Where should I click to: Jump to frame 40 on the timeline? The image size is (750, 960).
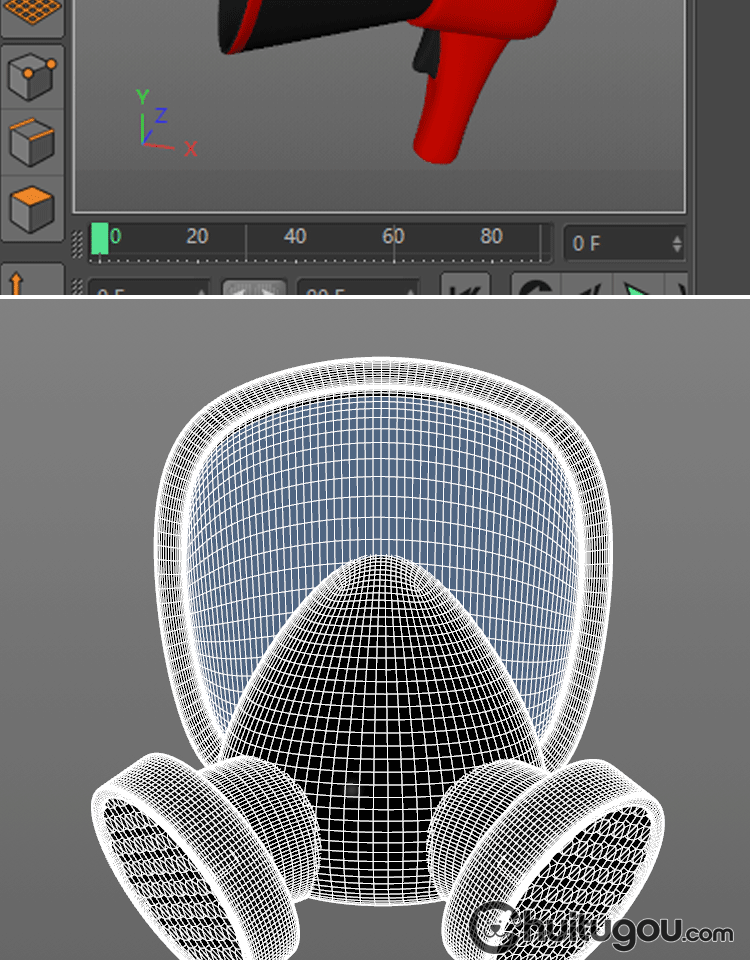(295, 236)
